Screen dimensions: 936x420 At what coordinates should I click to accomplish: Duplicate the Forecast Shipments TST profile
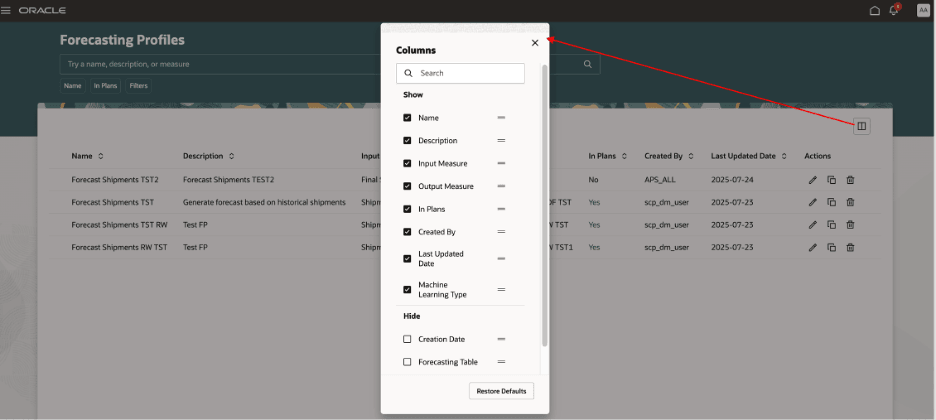832,202
